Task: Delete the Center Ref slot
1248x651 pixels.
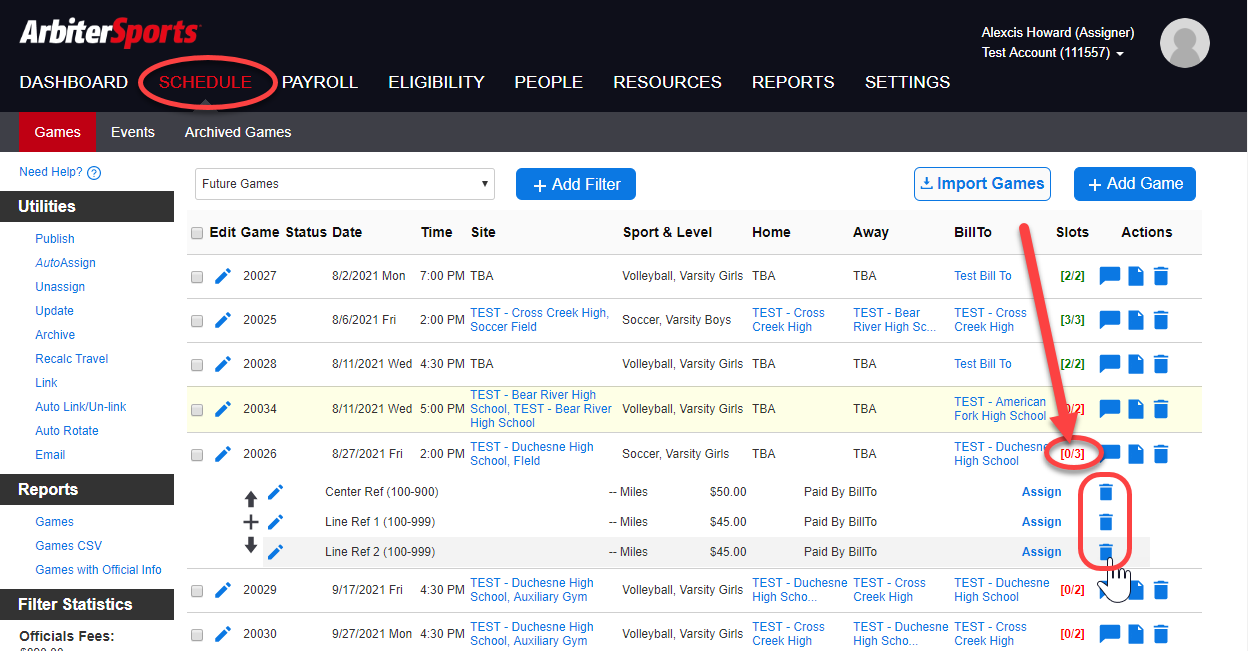Action: pyautogui.click(x=1105, y=492)
